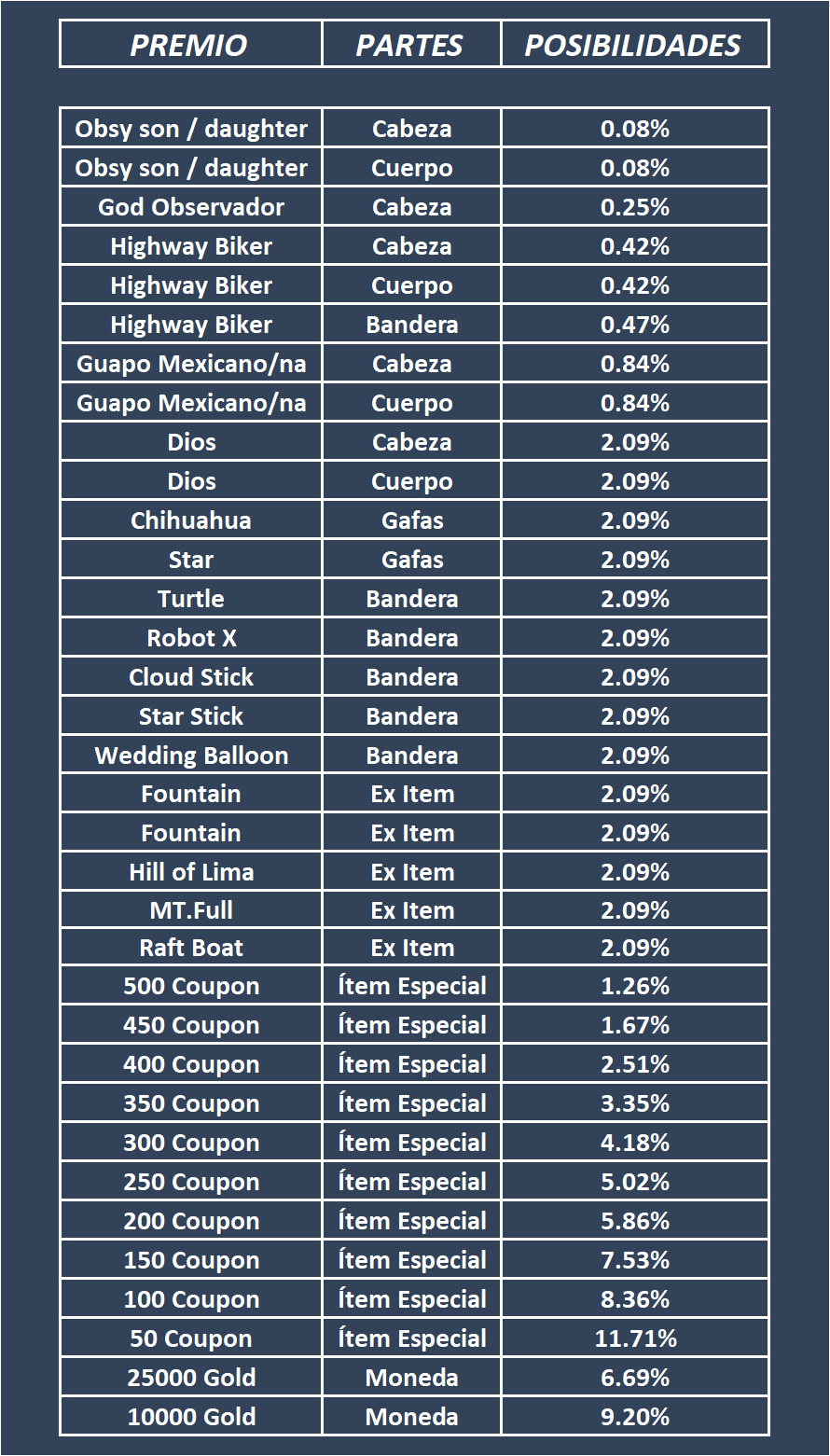Screen dimensions: 830x1456
Task: Select the God Observador prize cell
Action: pos(191,207)
